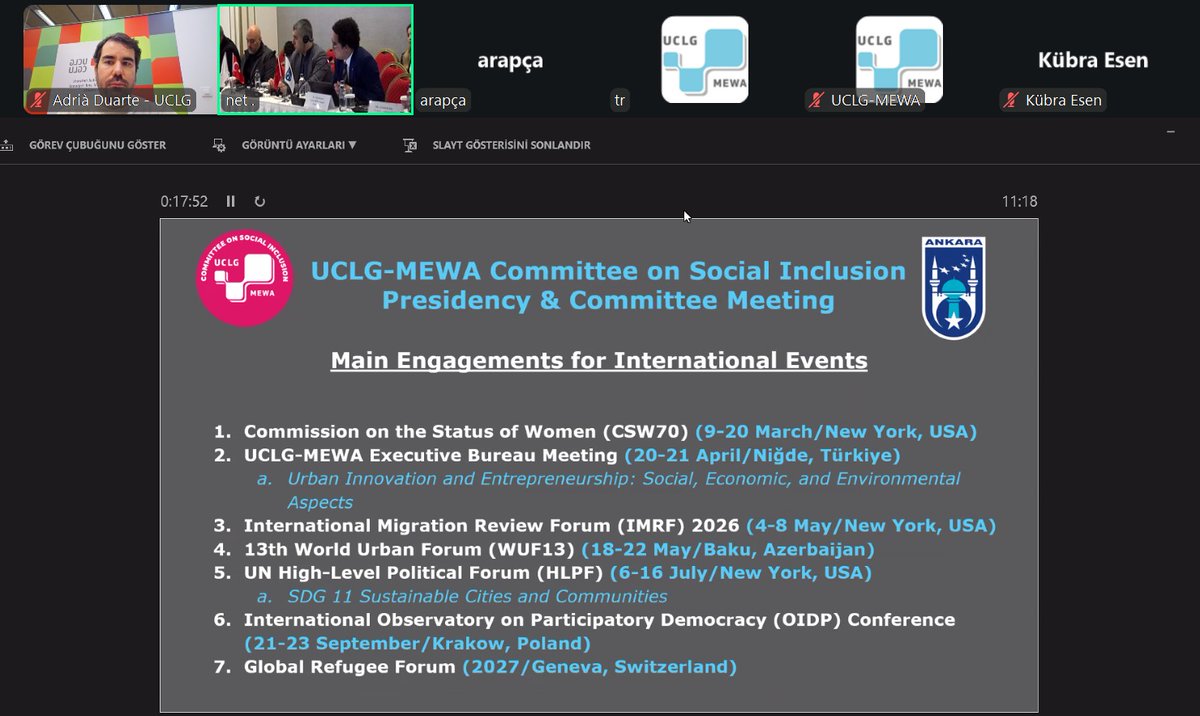Click '(2027/Geneva, Switzerland)' text

coord(599,666)
